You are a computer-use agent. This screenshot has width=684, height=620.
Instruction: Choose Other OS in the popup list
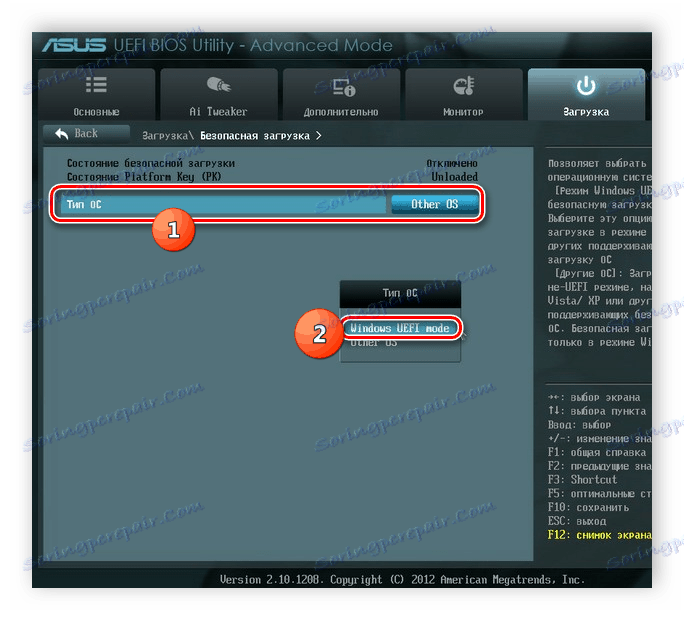[374, 343]
